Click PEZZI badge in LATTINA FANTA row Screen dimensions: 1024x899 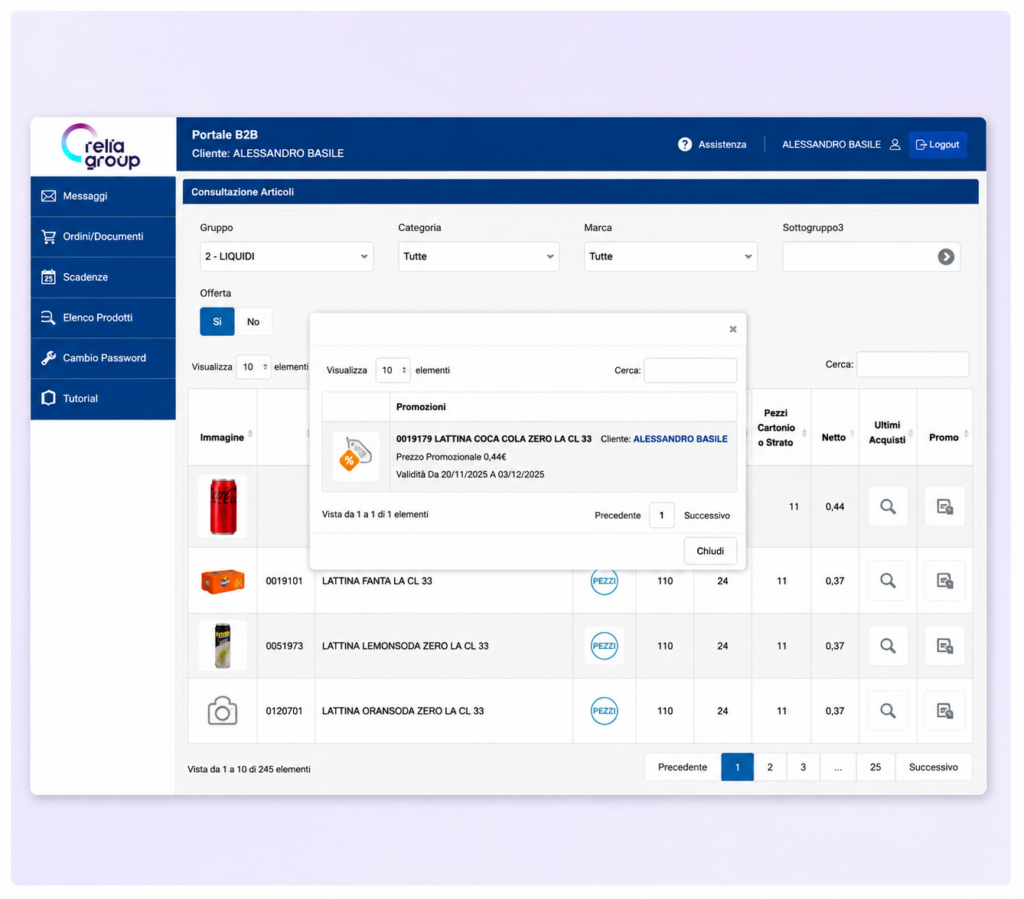point(604,581)
